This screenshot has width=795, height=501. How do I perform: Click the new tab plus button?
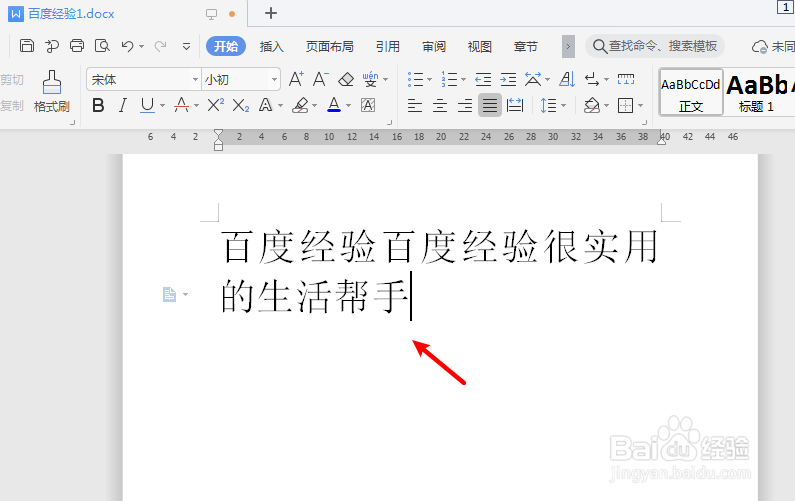point(271,13)
